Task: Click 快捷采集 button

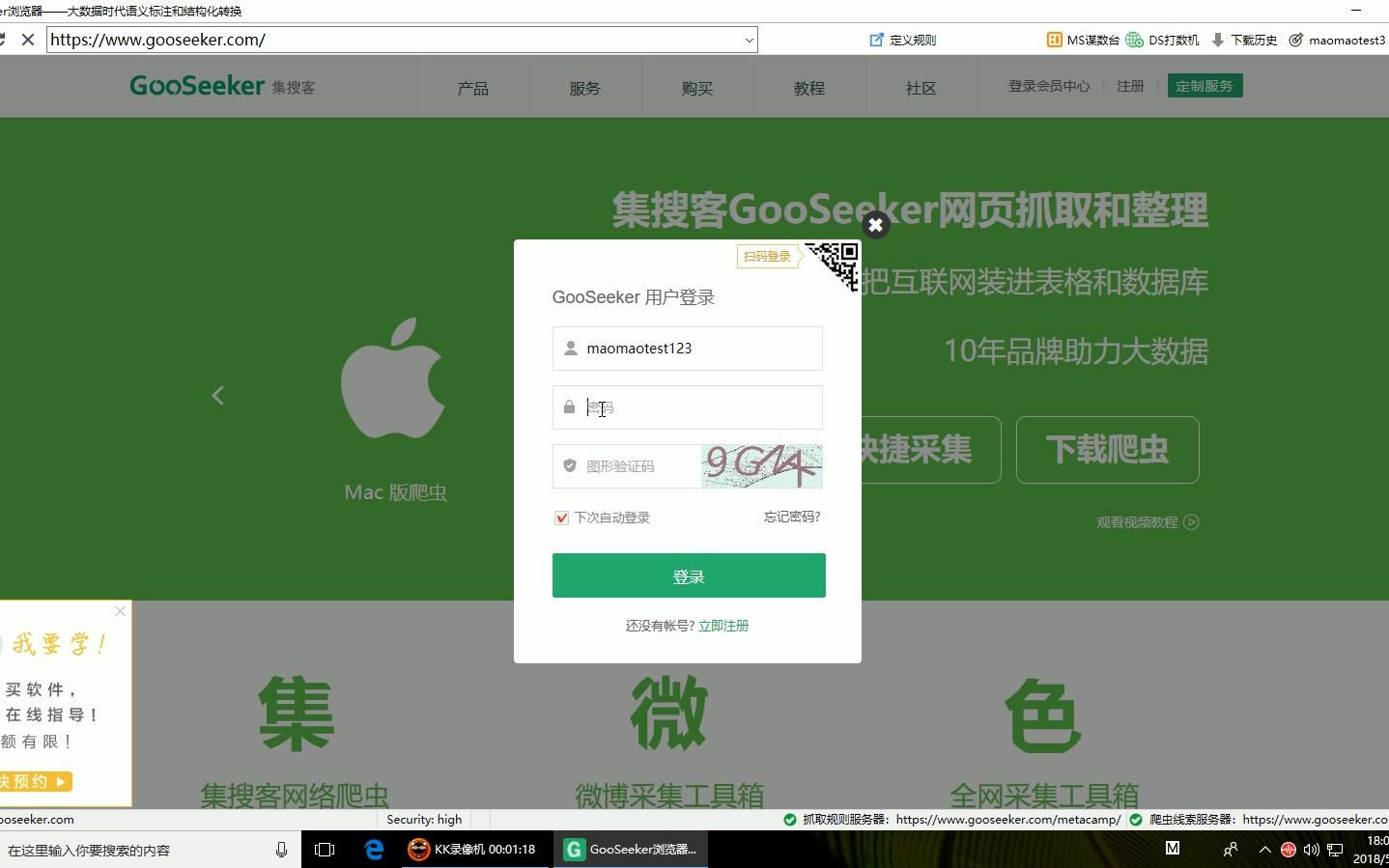Action: [x=929, y=450]
